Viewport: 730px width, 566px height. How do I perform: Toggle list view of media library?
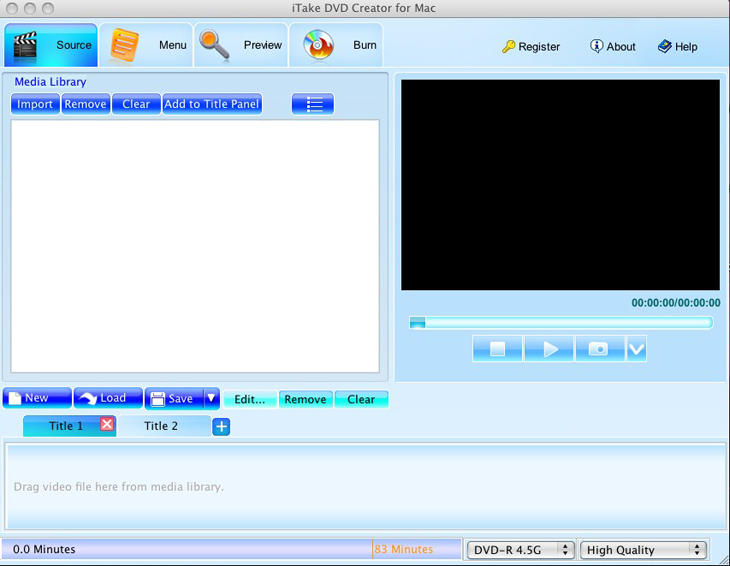[313, 104]
